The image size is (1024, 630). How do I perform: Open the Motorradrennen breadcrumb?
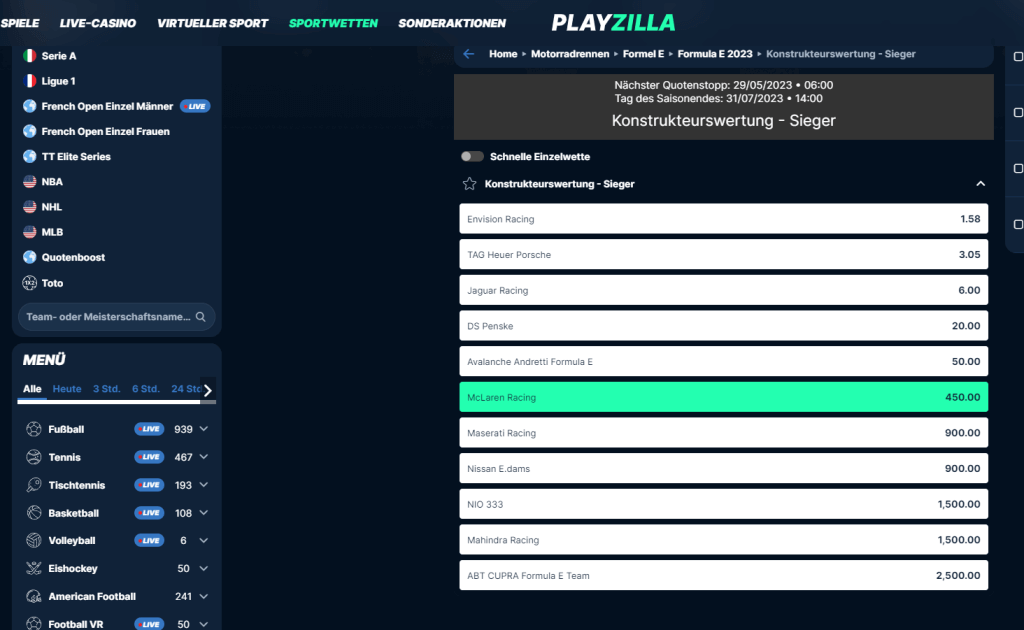tap(570, 54)
